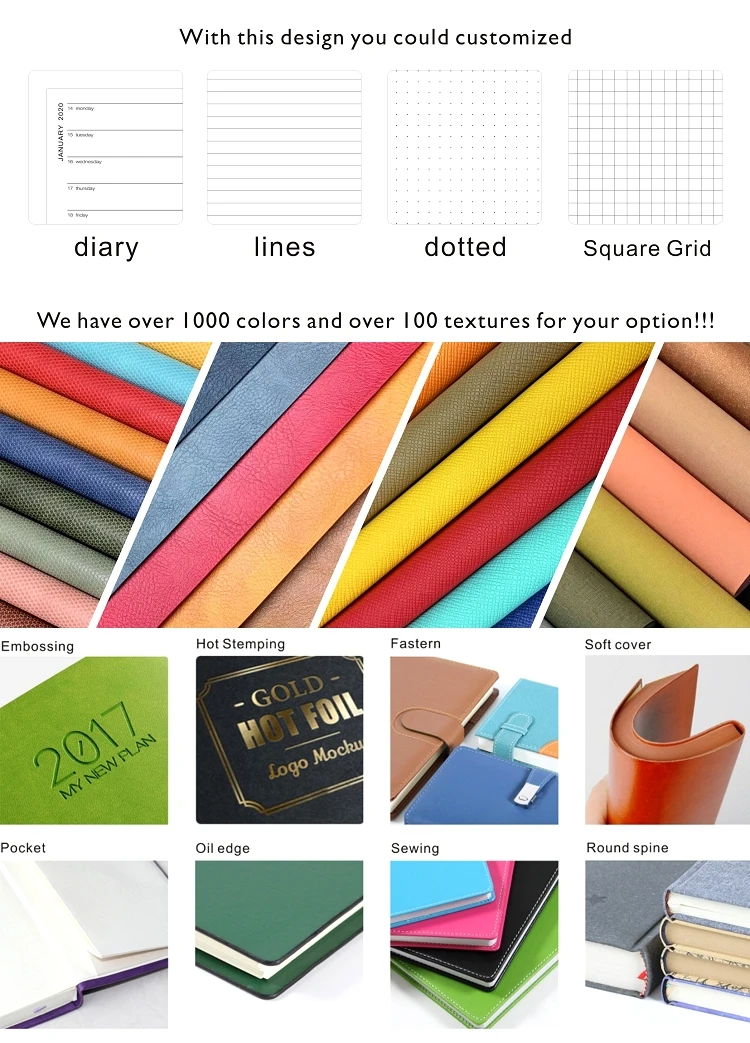Viewport: 750px width, 1043px height.
Task: View the Round spine books image
Action: point(668,945)
